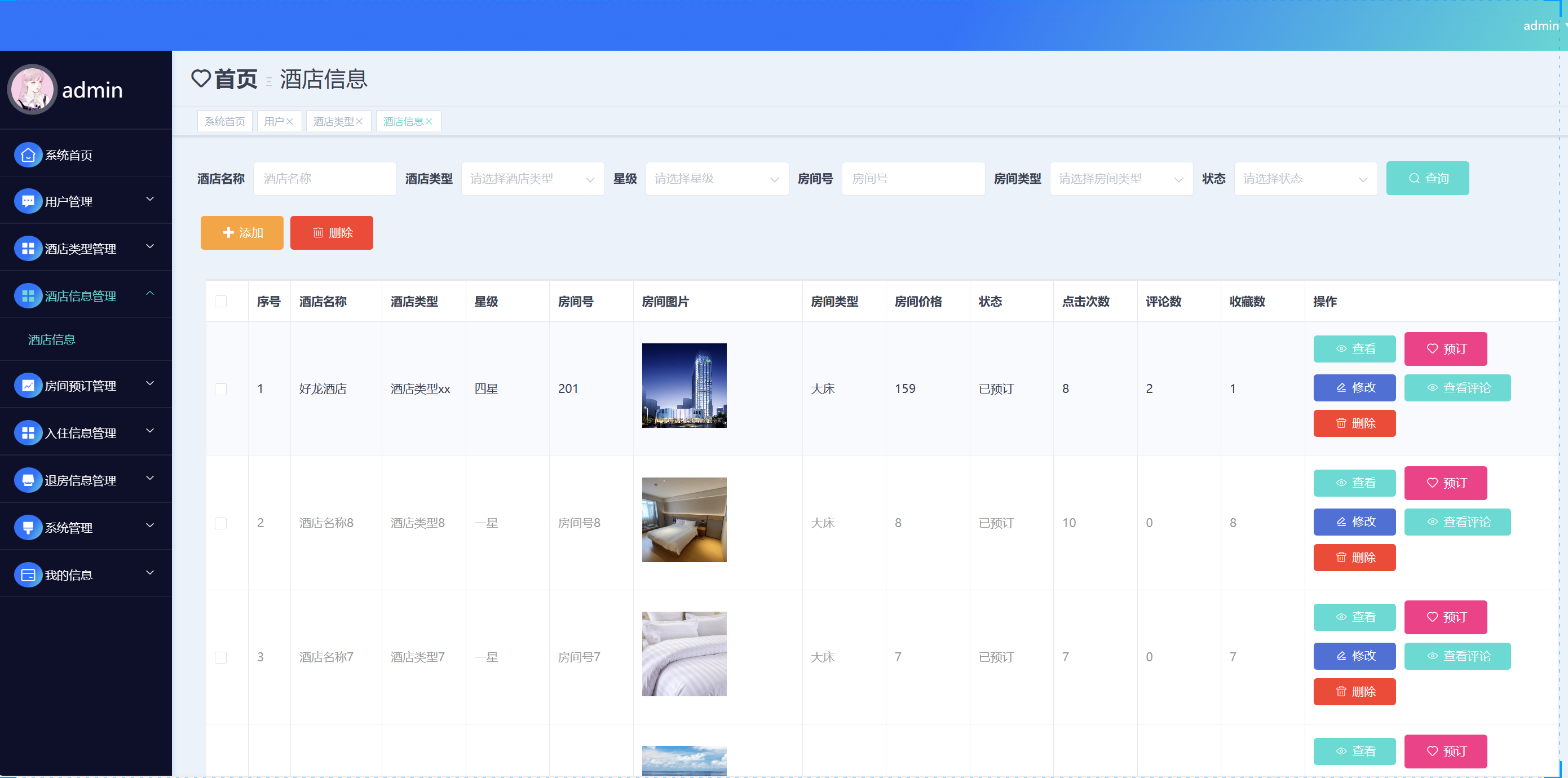Toggle the select-all checkbox in table header
This screenshot has height=778, width=1568.
click(221, 302)
